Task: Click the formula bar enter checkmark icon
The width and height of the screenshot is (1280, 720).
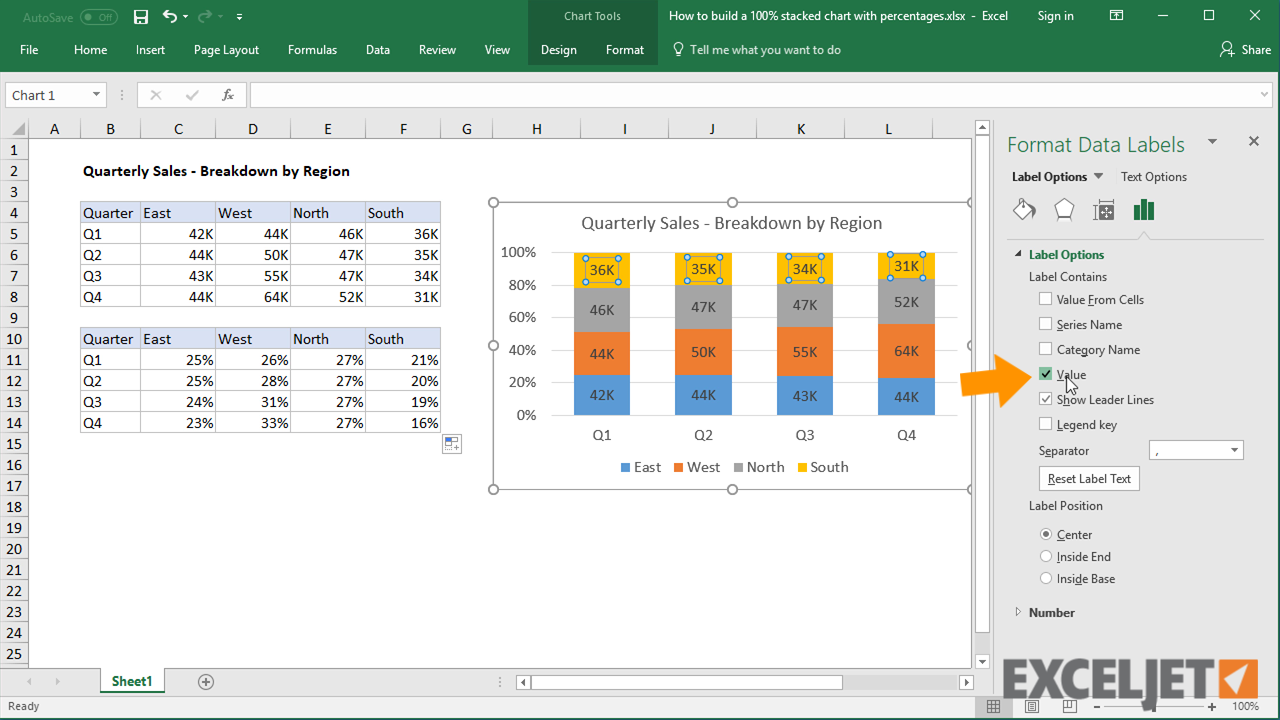Action: [x=192, y=95]
